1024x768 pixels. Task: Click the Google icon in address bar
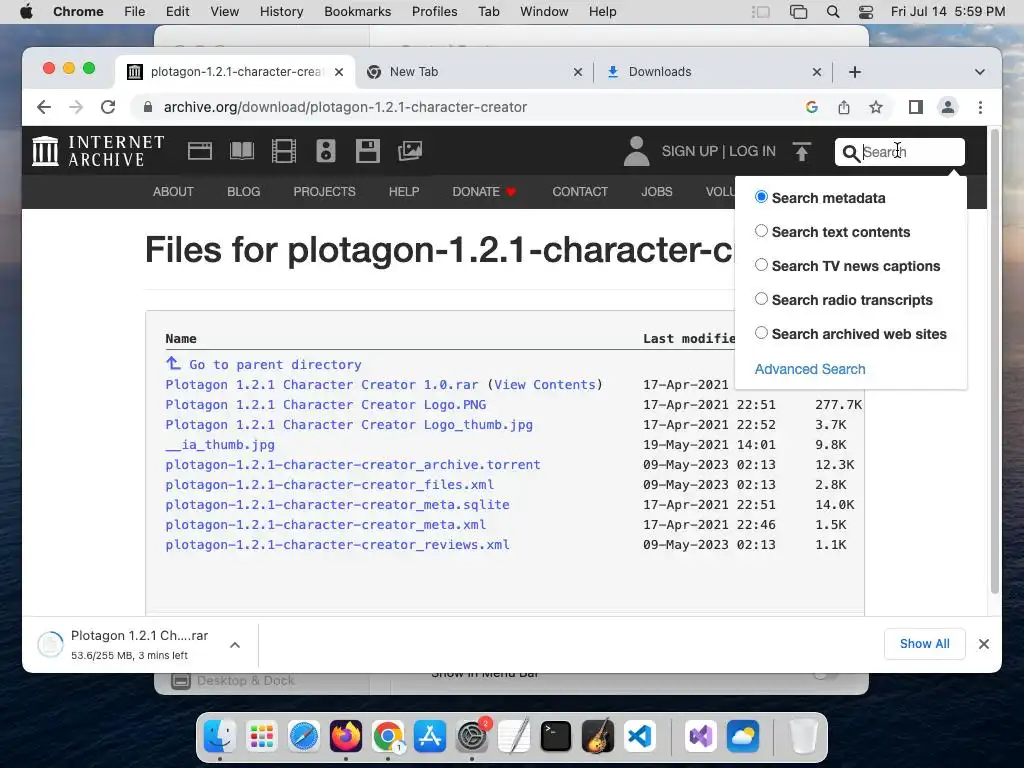(812, 107)
